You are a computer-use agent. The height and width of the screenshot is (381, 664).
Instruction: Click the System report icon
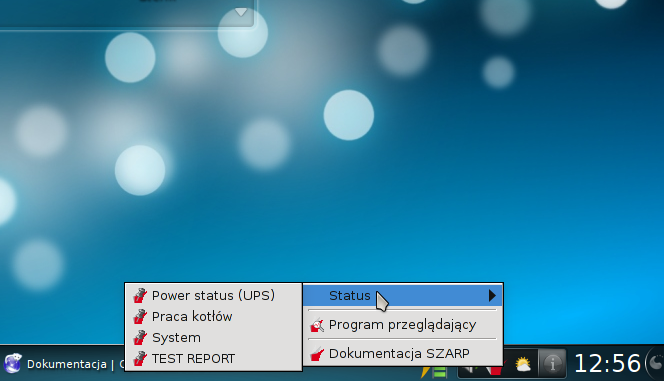(x=140, y=338)
